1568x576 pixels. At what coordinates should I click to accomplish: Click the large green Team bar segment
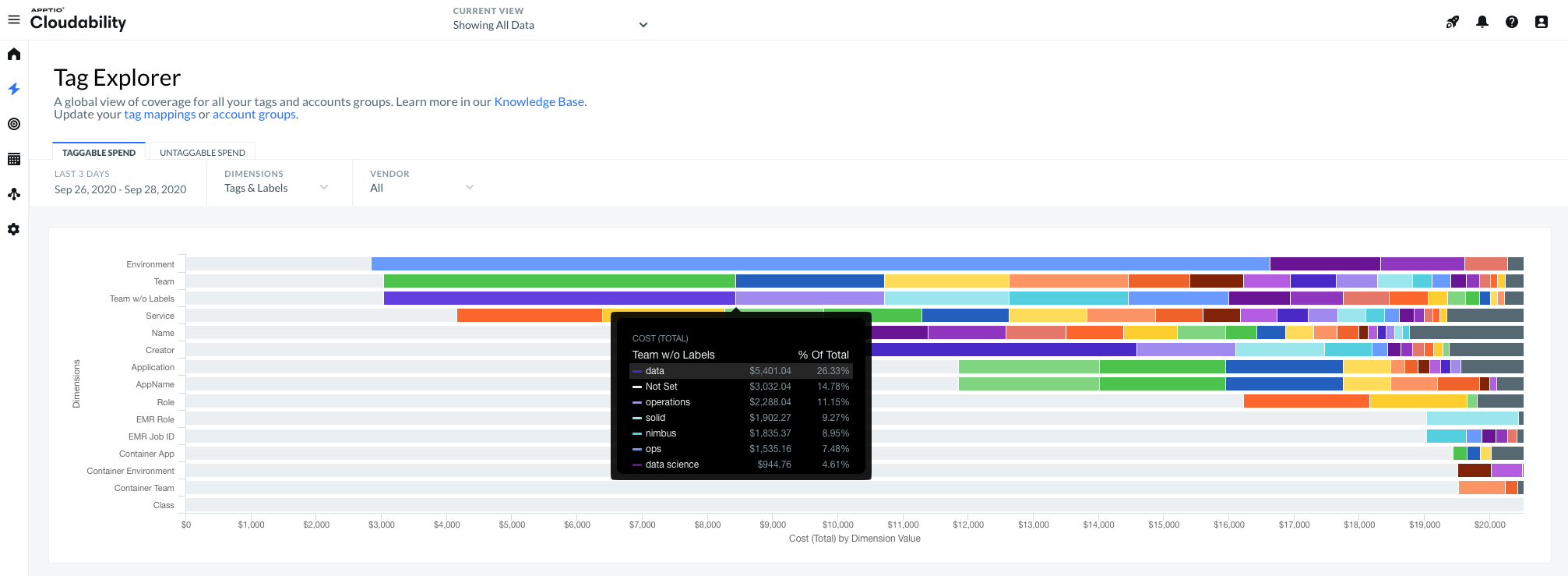click(559, 281)
